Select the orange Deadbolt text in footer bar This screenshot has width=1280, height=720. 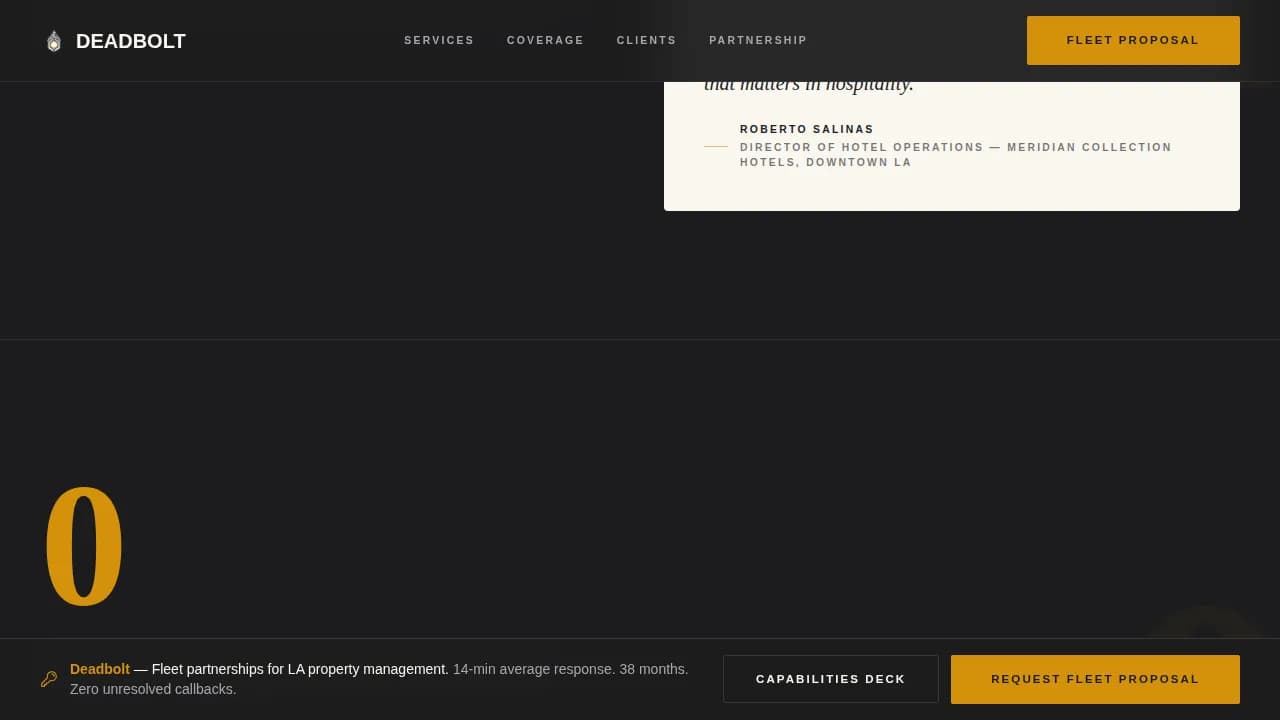[100, 669]
